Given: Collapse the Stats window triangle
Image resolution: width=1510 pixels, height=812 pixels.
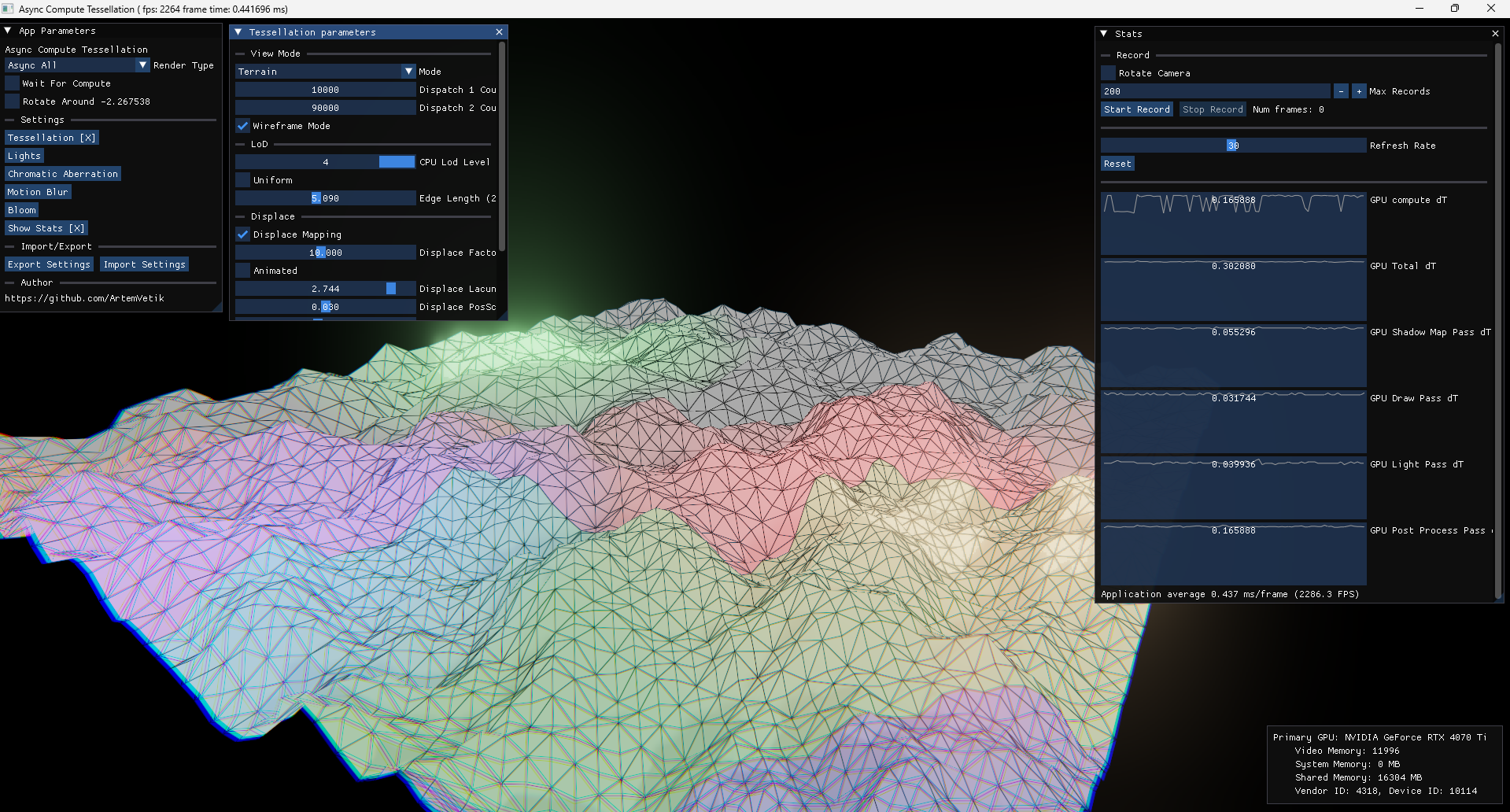Looking at the screenshot, I should [x=1104, y=34].
